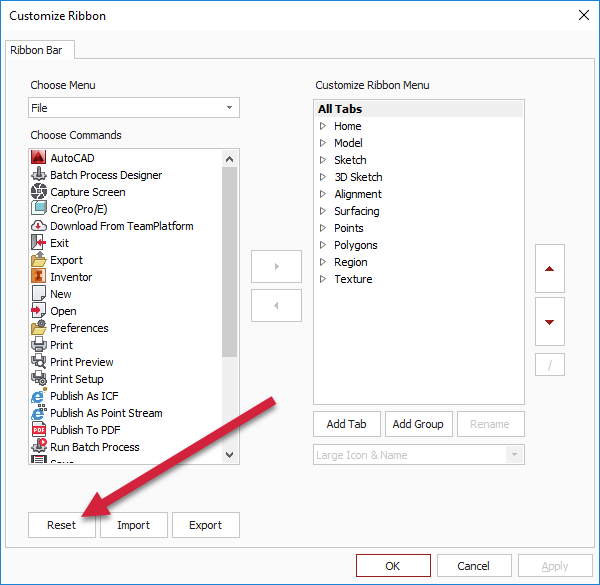This screenshot has height=585, width=600.
Task: Select the All Tabs header row
Action: point(419,109)
